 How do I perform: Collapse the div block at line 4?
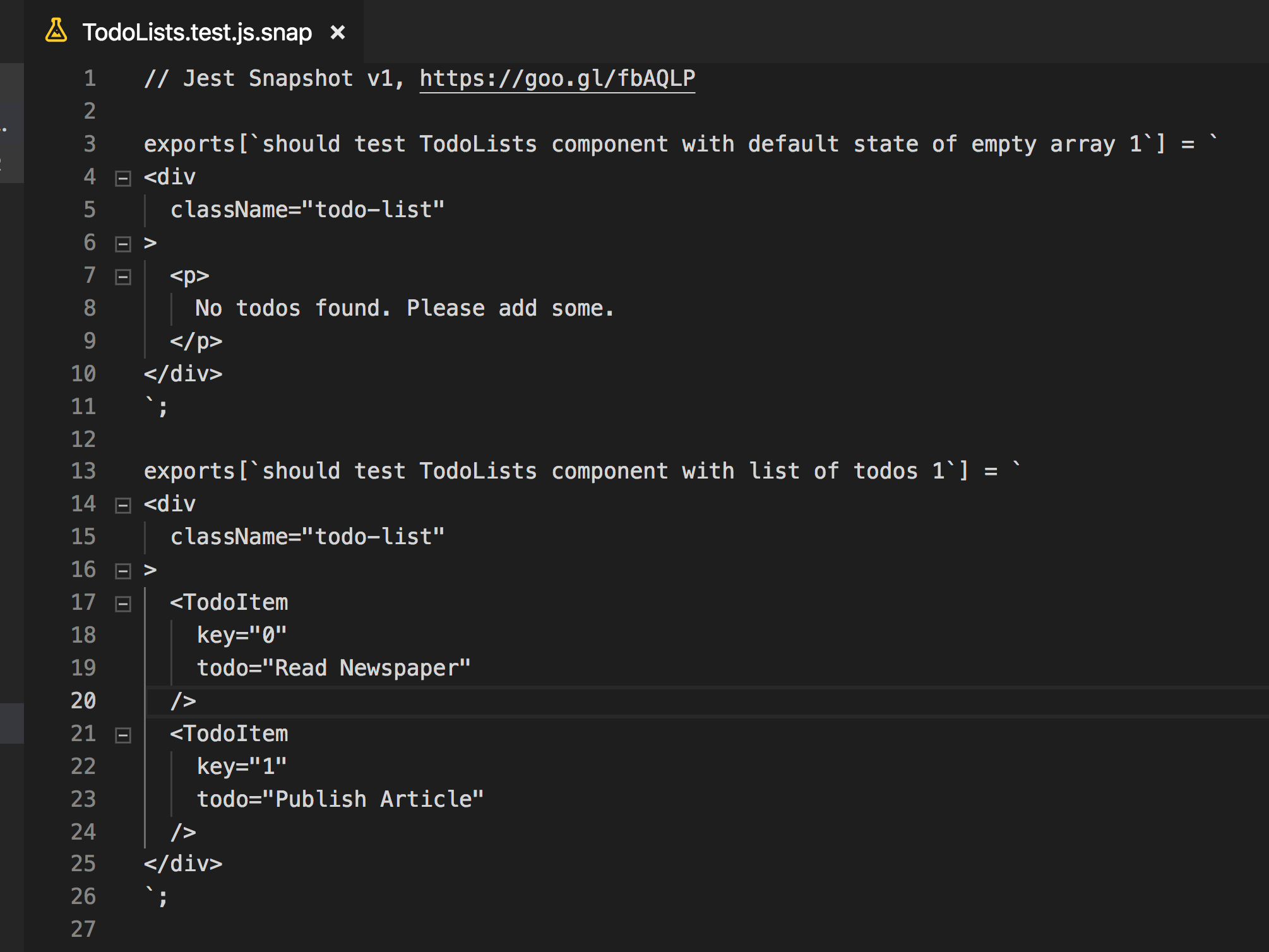pyautogui.click(x=123, y=179)
